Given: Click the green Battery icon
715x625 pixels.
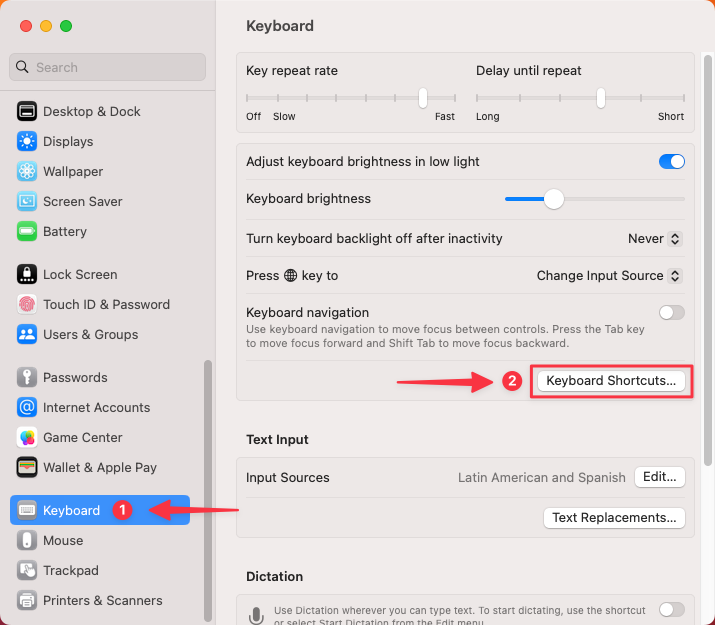Looking at the screenshot, I should (x=27, y=232).
